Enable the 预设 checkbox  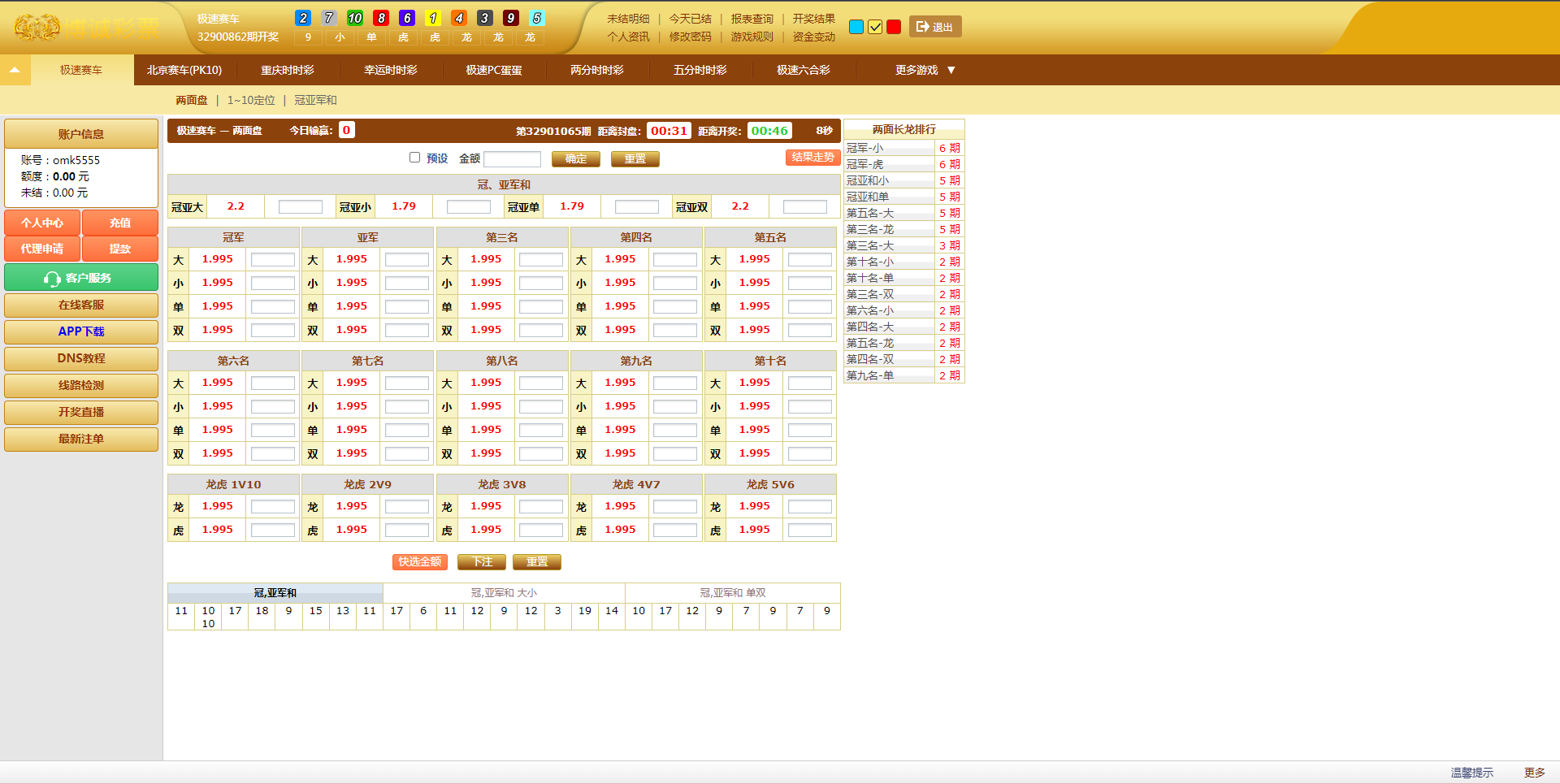(x=414, y=158)
